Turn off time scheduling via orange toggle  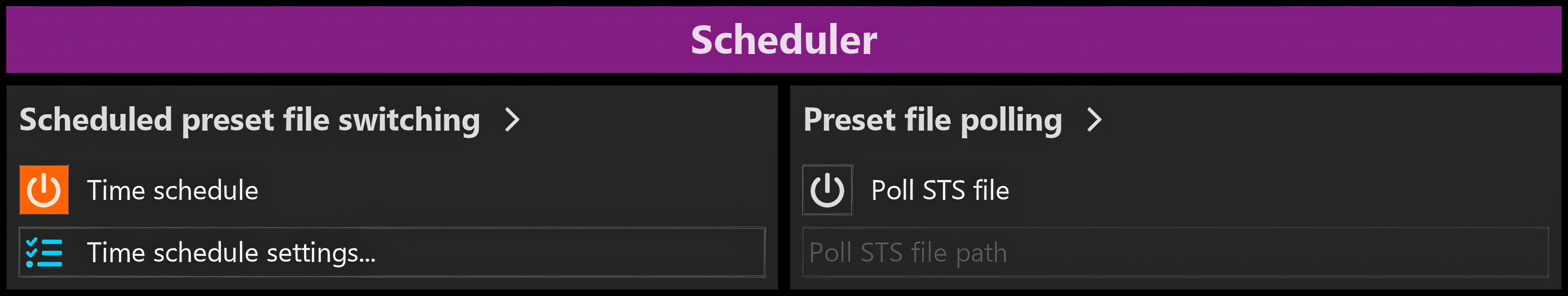coord(44,190)
